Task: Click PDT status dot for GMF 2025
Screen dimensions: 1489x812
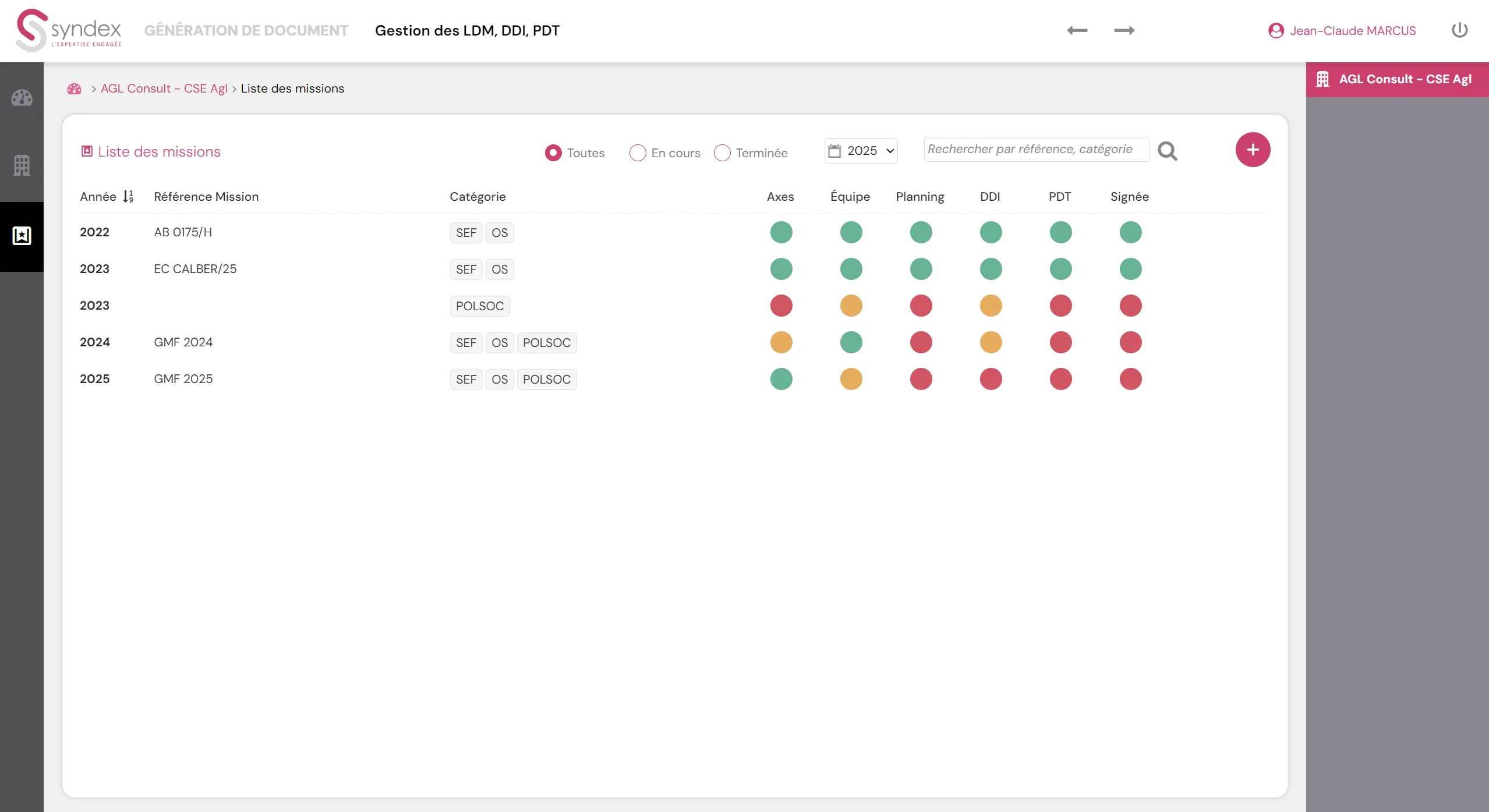Action: click(x=1060, y=379)
